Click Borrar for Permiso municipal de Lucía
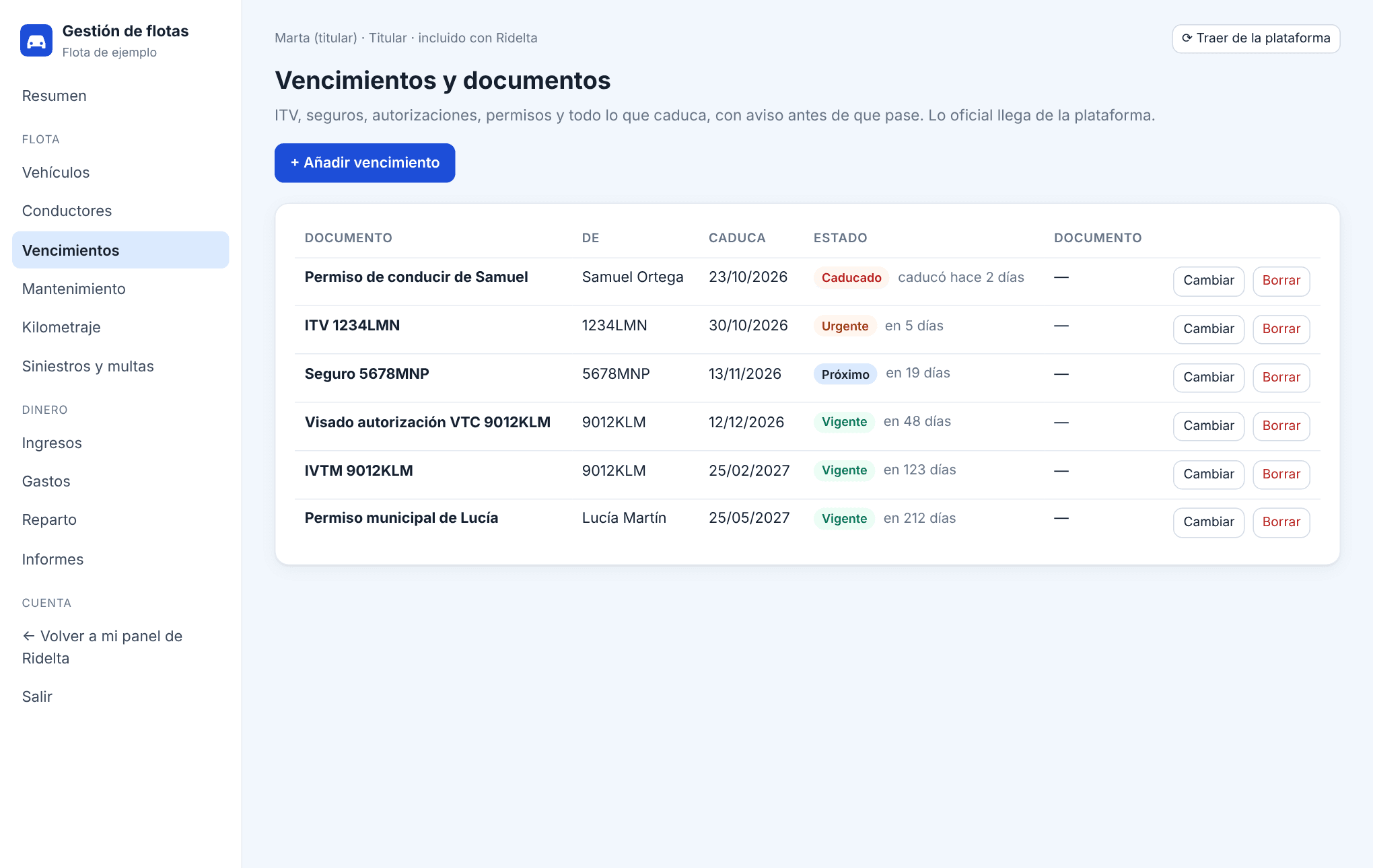 [x=1281, y=522]
